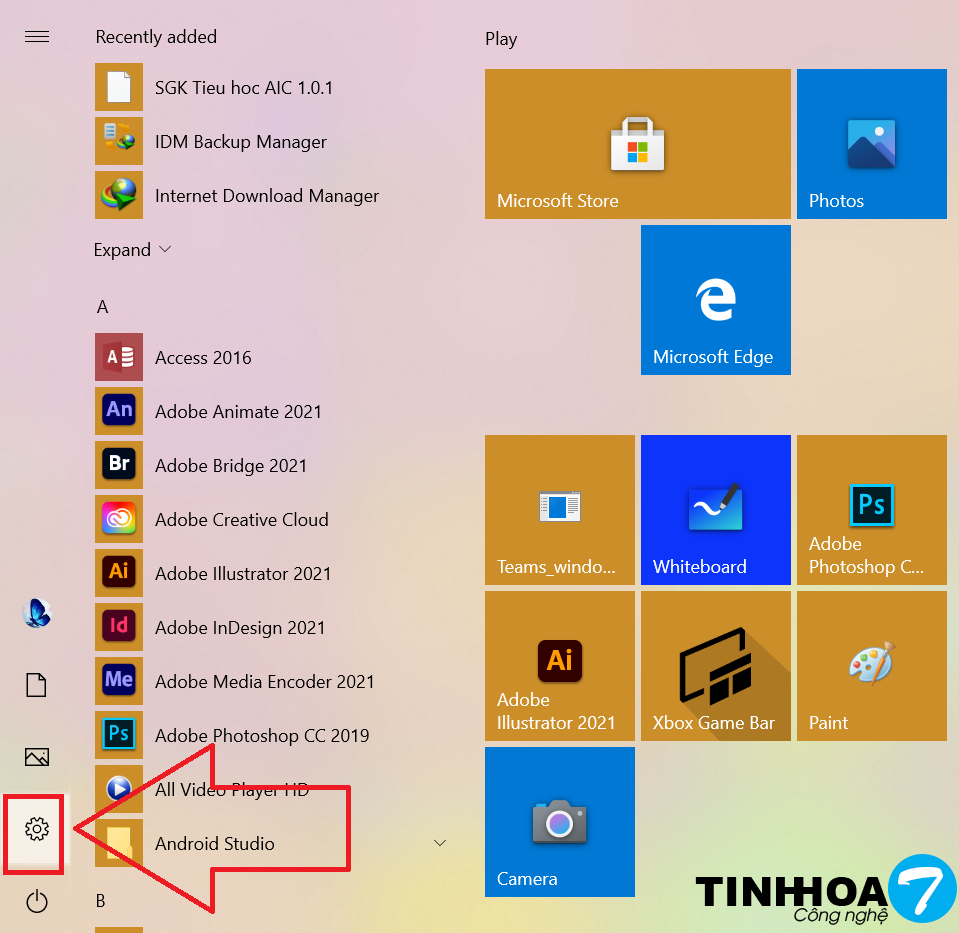Expand the Recently added list
Image resolution: width=959 pixels, height=933 pixels.
[x=132, y=250]
